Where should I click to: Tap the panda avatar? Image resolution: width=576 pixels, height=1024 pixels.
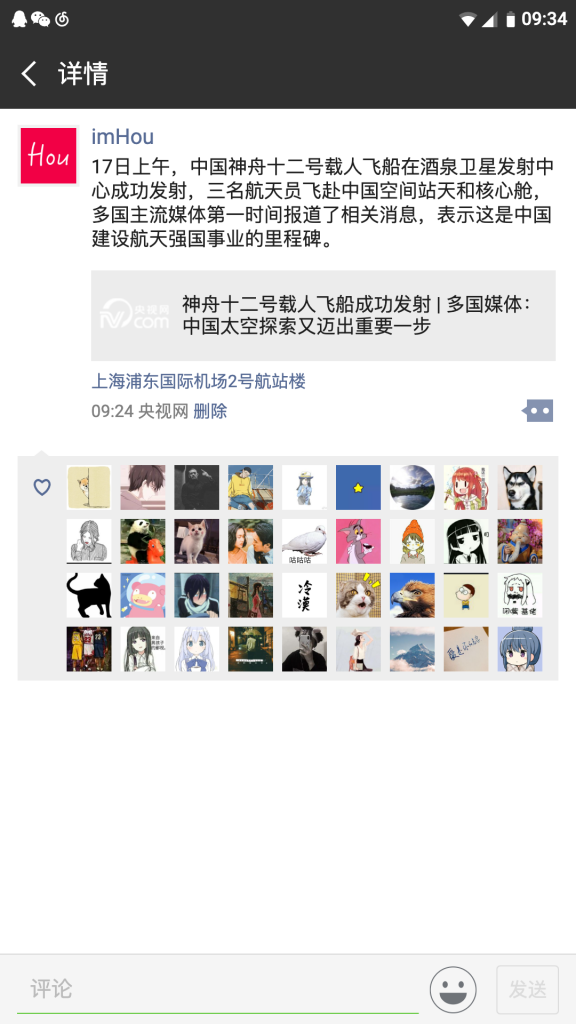point(143,541)
